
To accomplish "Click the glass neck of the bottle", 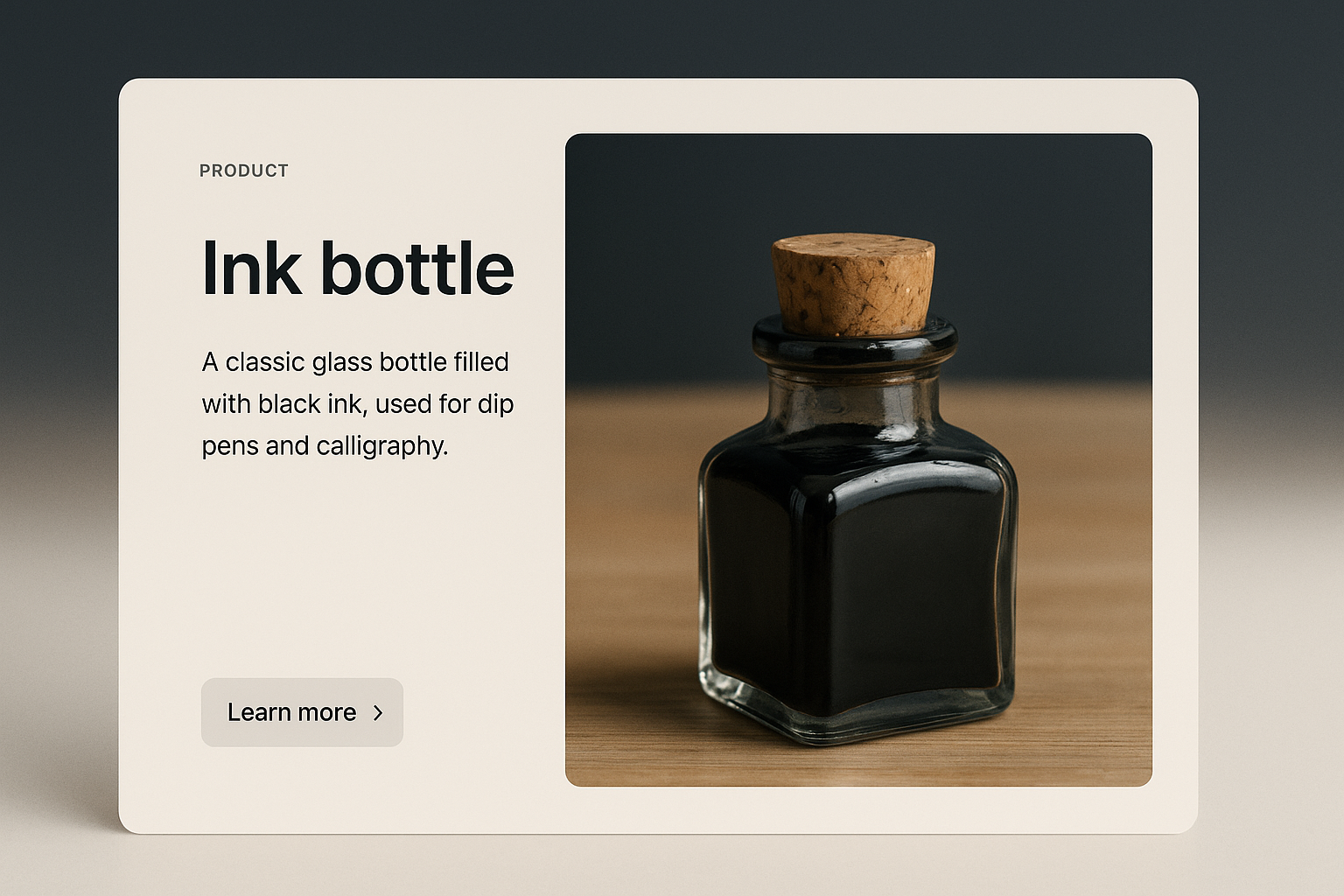I will pos(853,398).
